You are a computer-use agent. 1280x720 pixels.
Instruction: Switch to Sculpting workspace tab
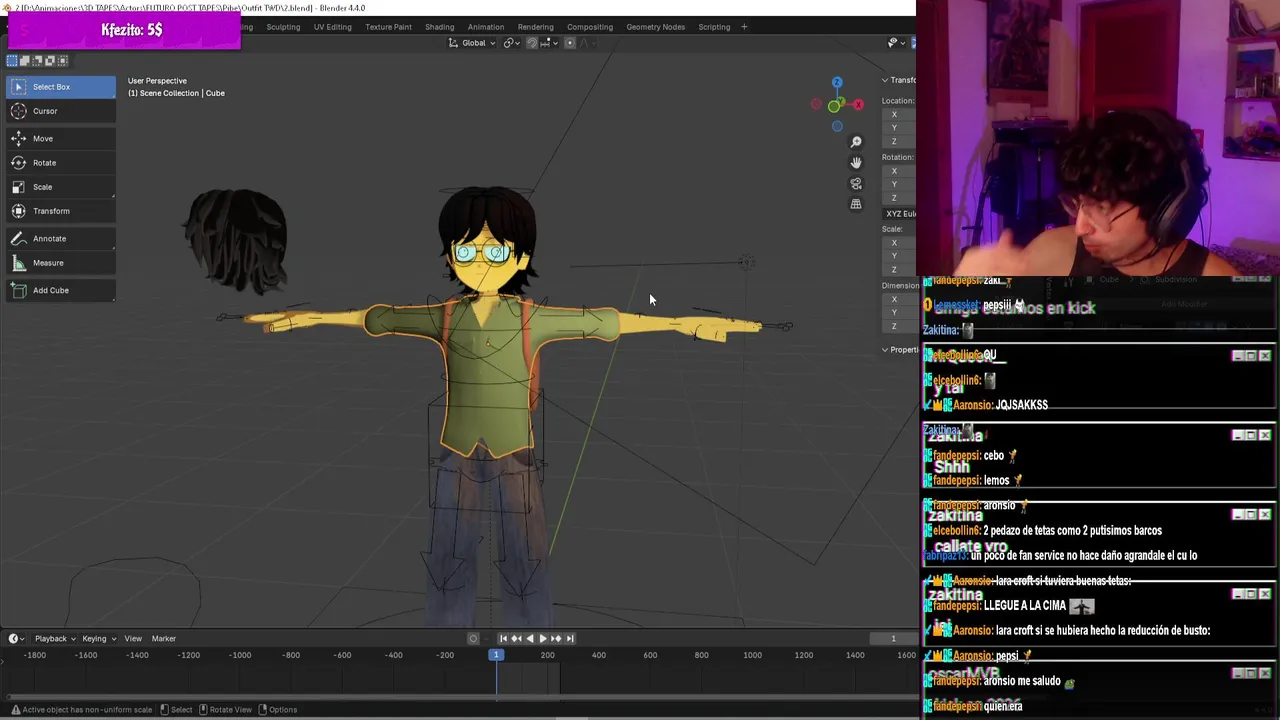click(283, 27)
